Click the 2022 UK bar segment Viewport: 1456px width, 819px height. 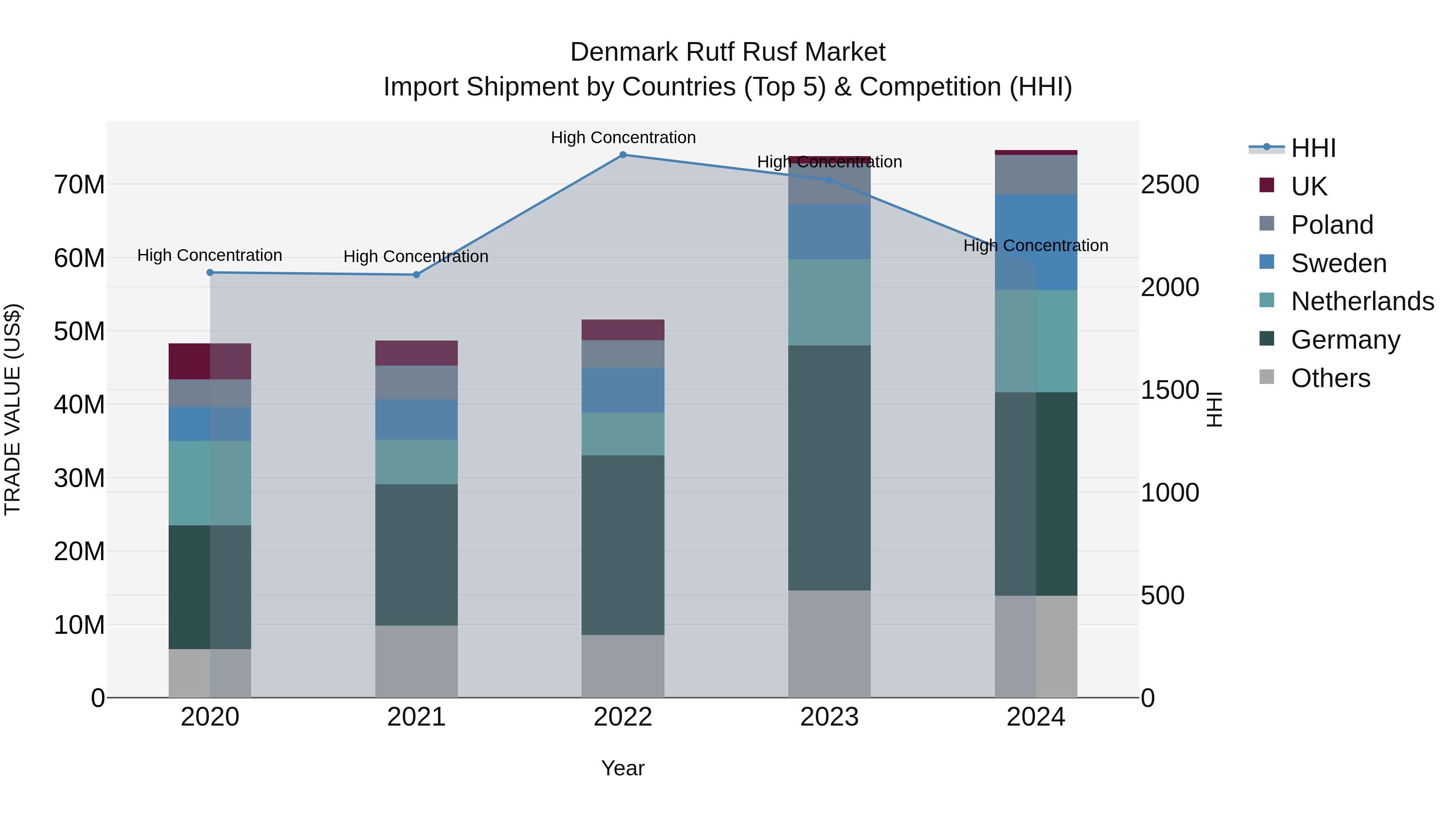click(x=623, y=330)
